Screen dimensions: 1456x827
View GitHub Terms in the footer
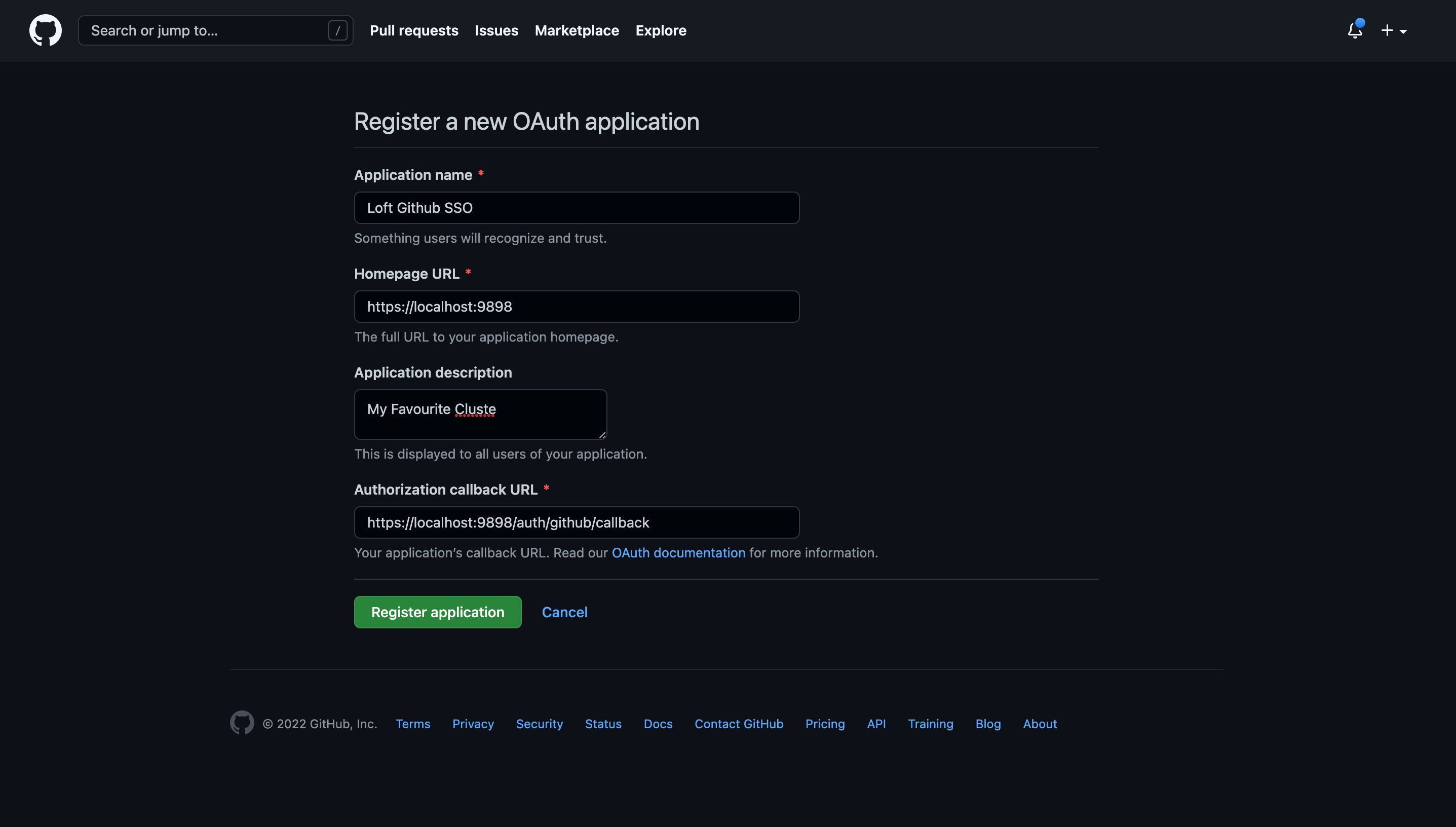412,724
